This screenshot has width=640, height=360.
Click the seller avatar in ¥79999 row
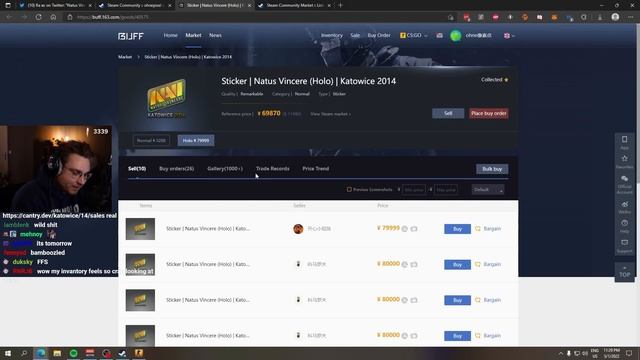point(298,229)
